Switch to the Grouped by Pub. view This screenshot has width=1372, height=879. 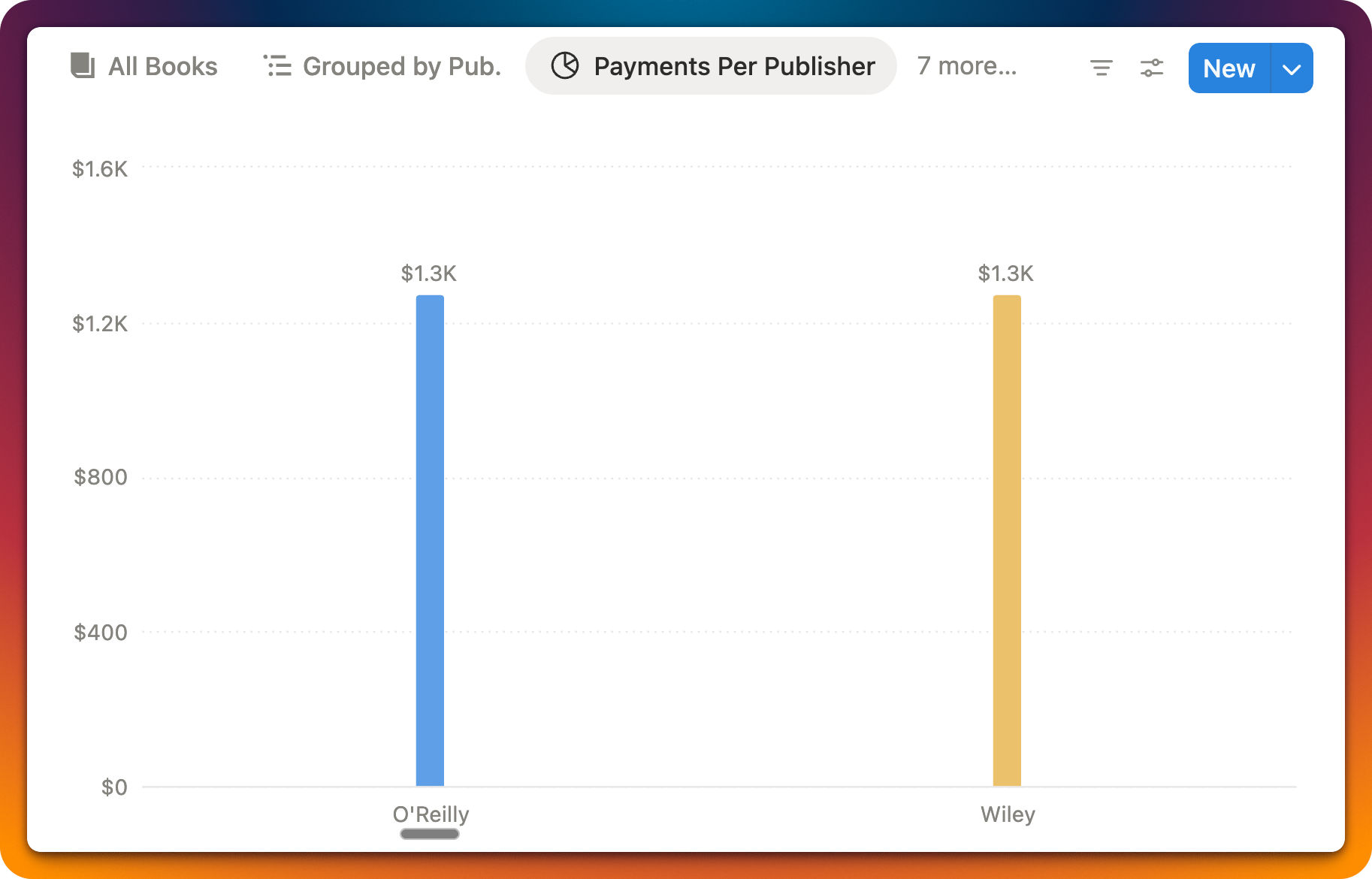point(401,66)
